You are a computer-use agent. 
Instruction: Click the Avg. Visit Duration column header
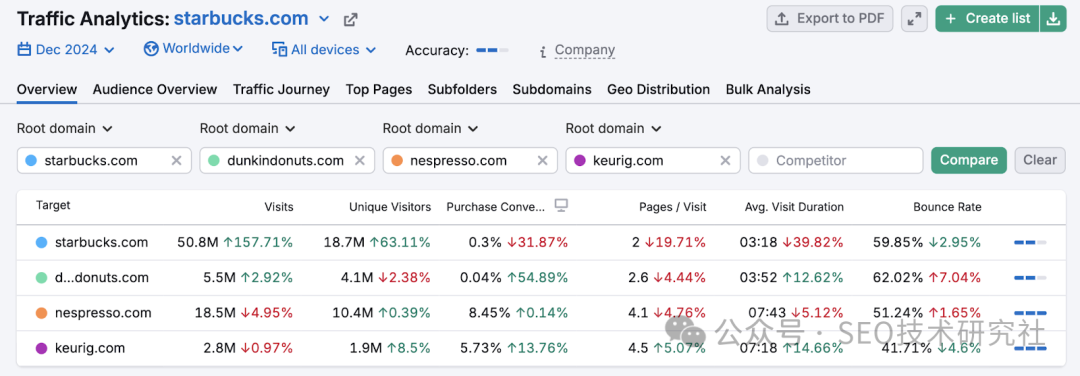[794, 207]
